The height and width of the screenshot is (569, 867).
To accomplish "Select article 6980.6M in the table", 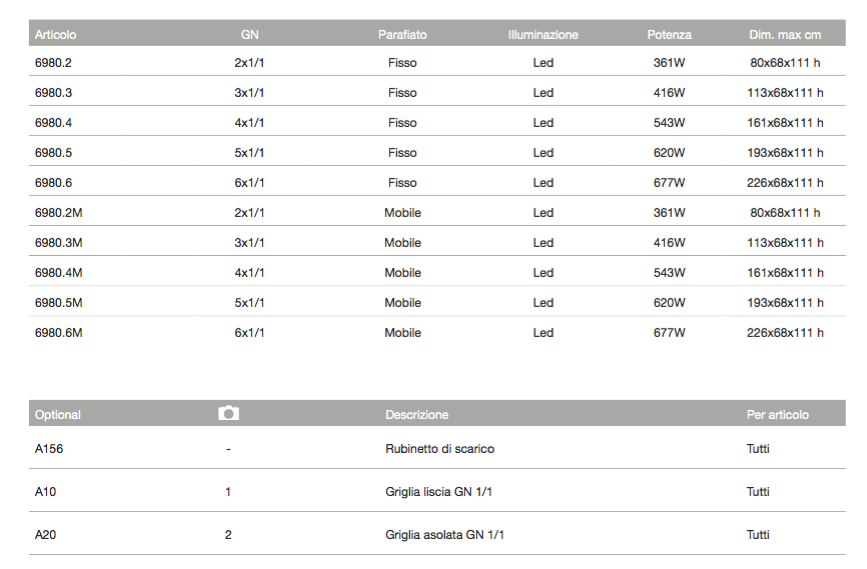I will pyautogui.click(x=59, y=332).
